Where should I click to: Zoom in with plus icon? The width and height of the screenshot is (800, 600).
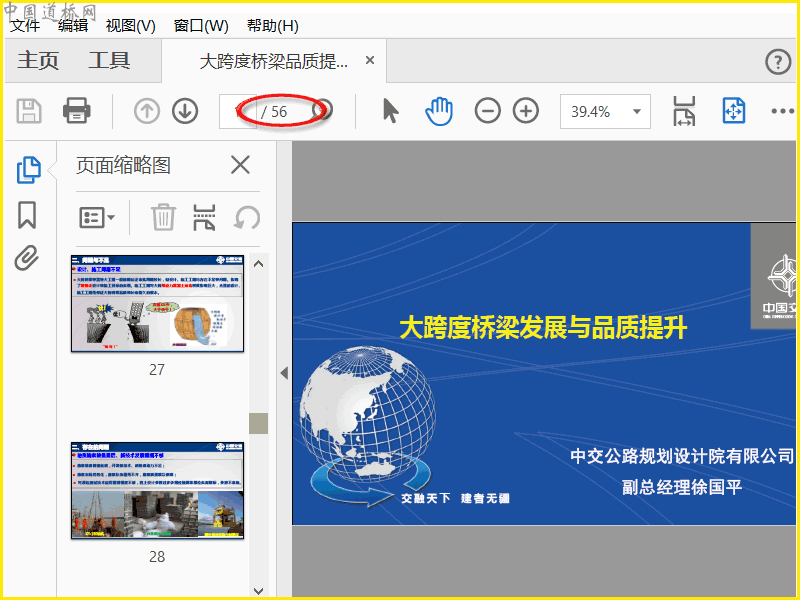click(526, 111)
